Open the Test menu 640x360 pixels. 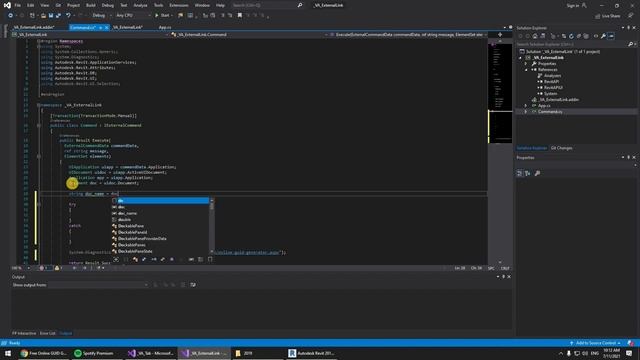[x=124, y=5]
